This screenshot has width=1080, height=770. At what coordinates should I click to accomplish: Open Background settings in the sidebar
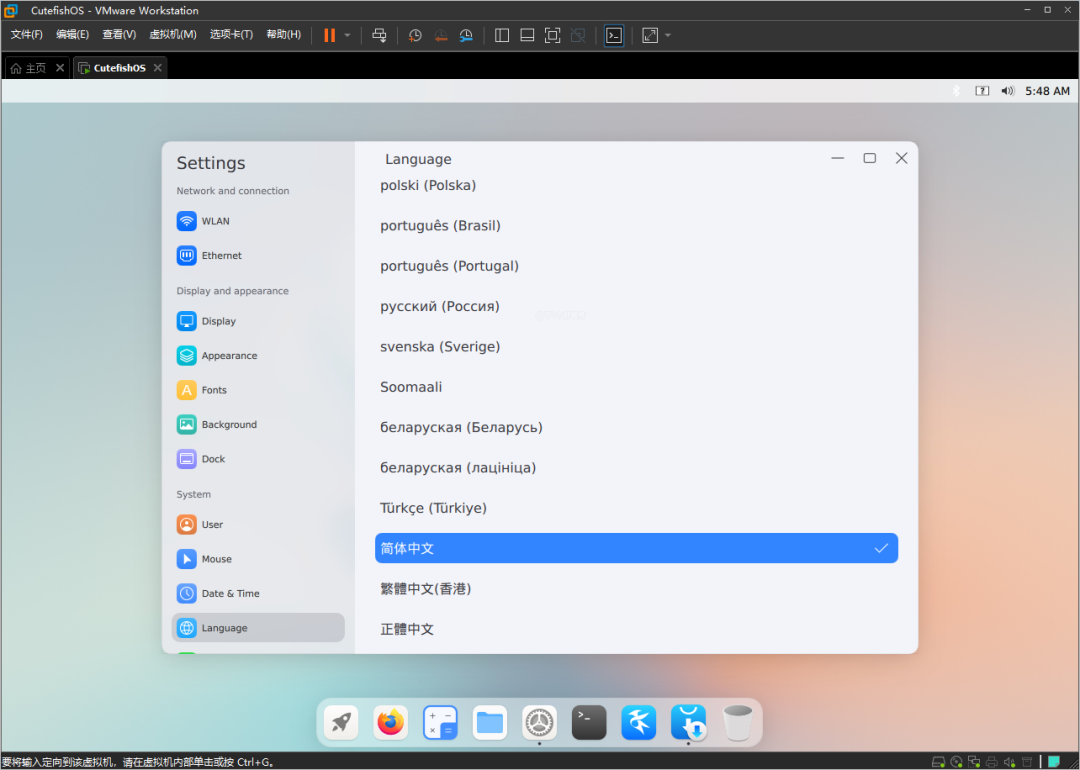click(258, 424)
